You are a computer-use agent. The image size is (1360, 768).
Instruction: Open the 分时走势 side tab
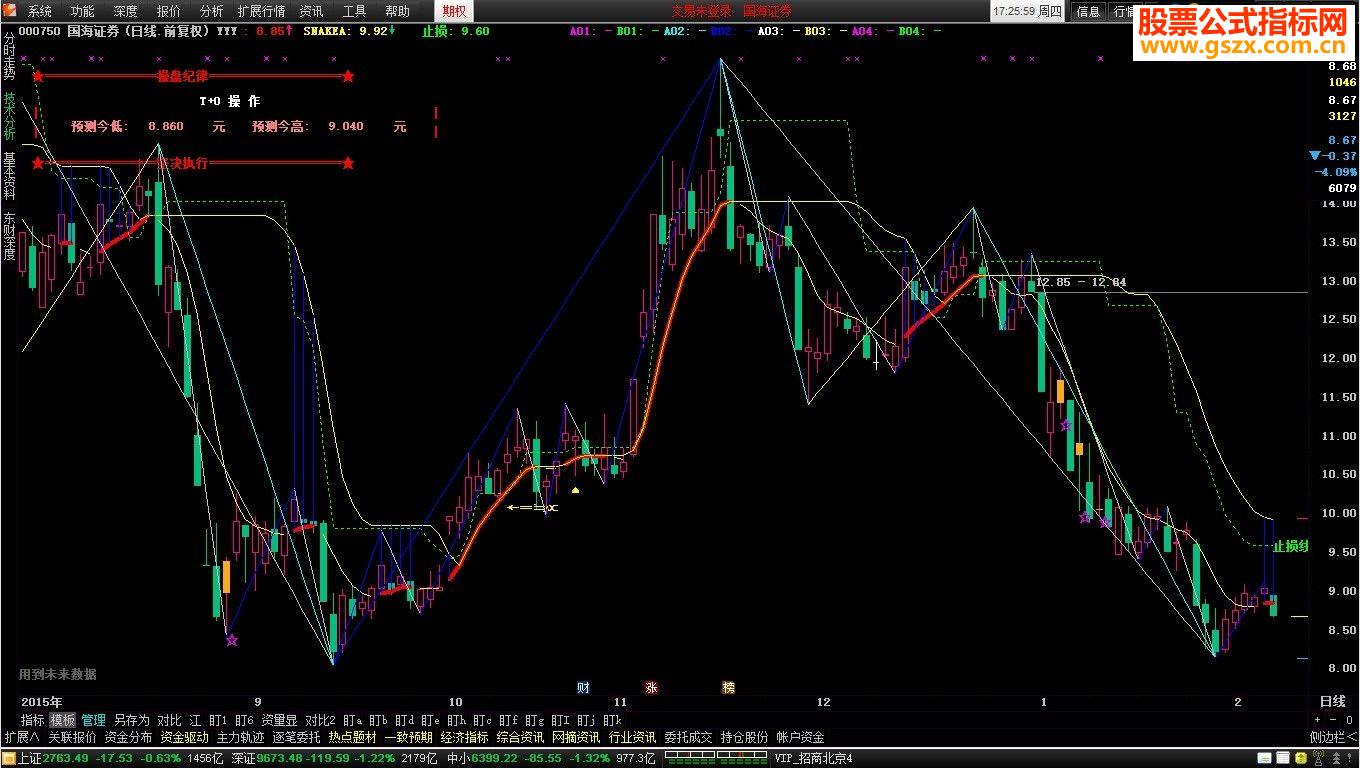click(9, 55)
